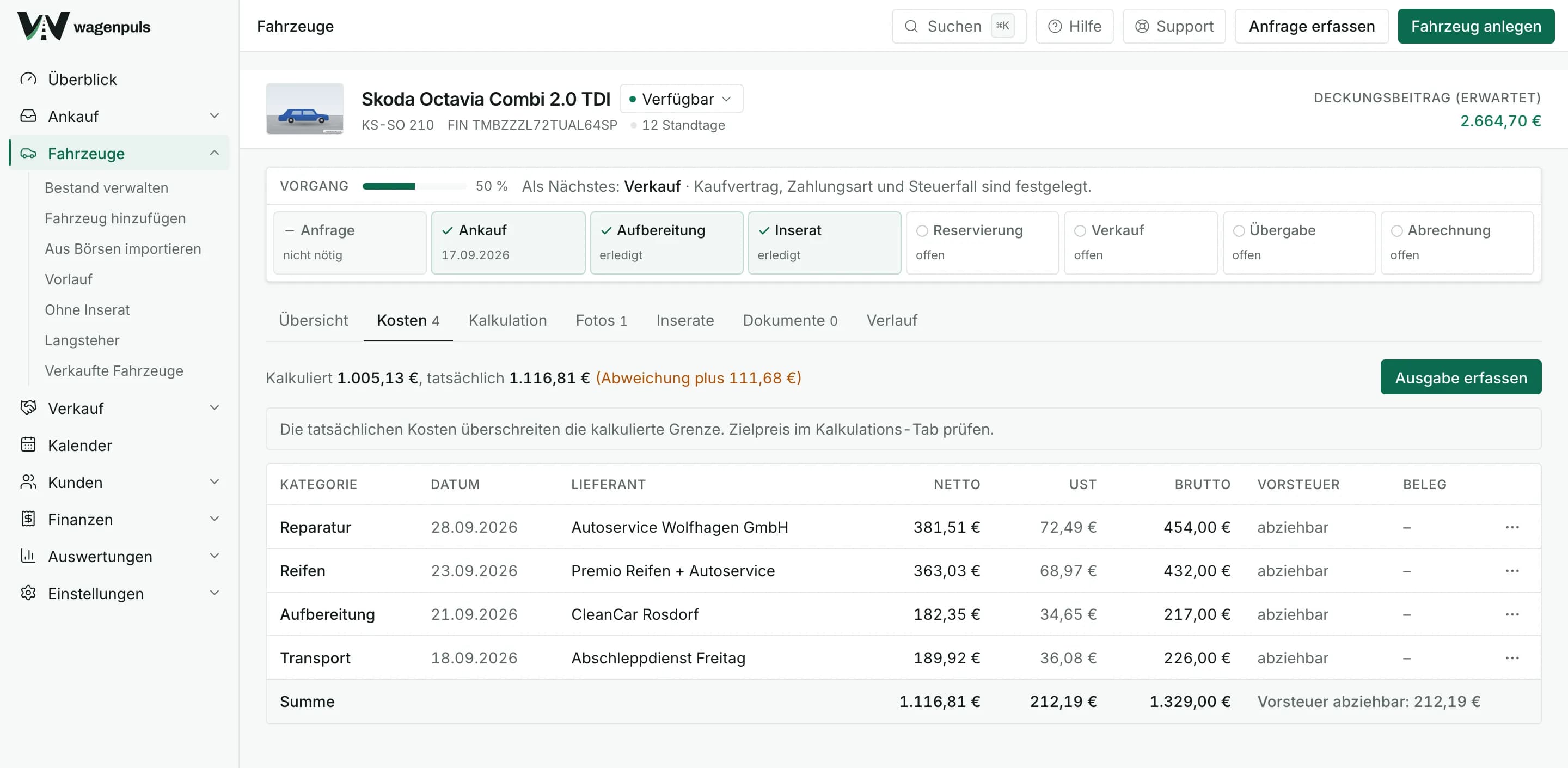
Task: Expand the Ankauf sidebar section
Action: point(215,115)
